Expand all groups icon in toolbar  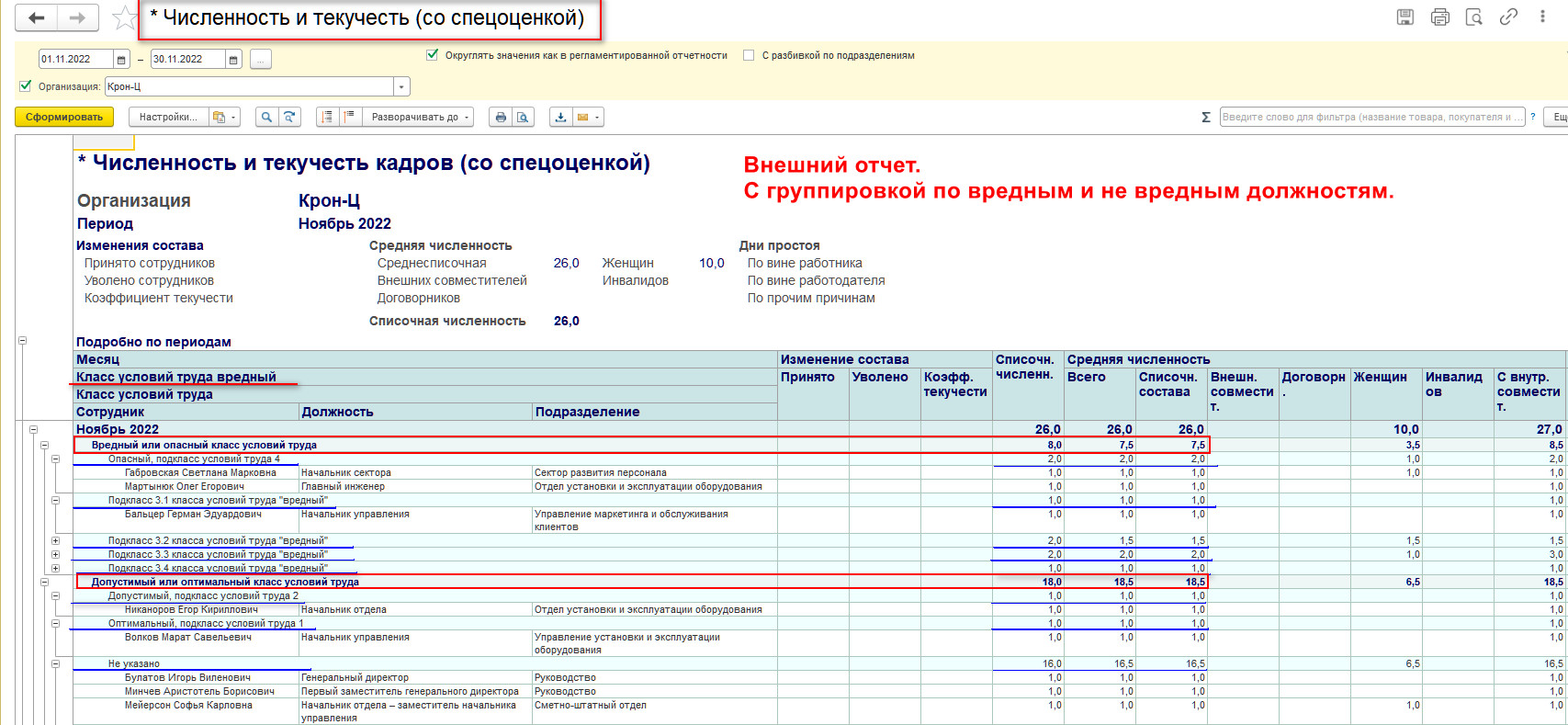point(350,117)
